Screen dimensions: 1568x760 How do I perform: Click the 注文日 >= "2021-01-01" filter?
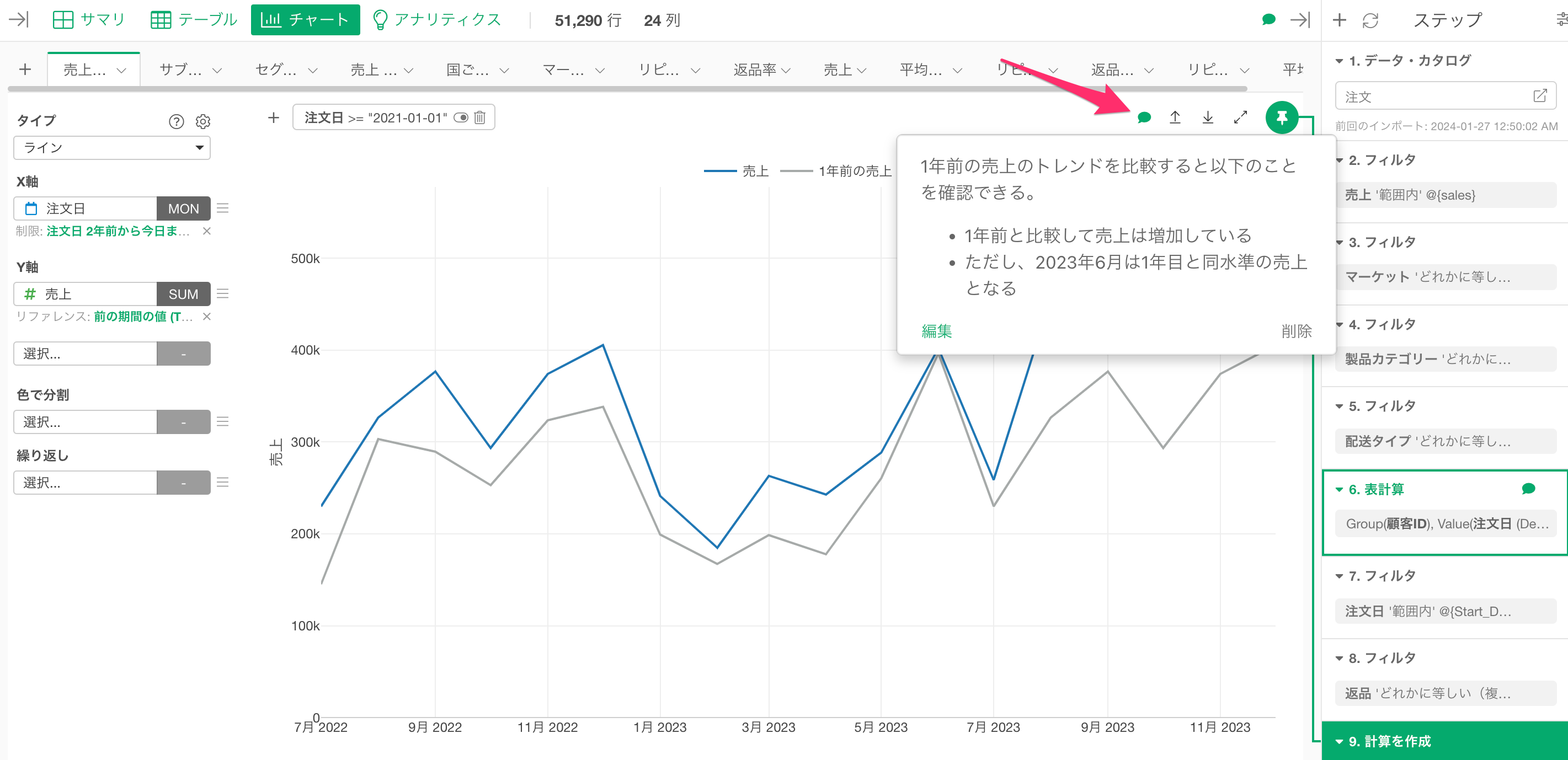click(376, 117)
